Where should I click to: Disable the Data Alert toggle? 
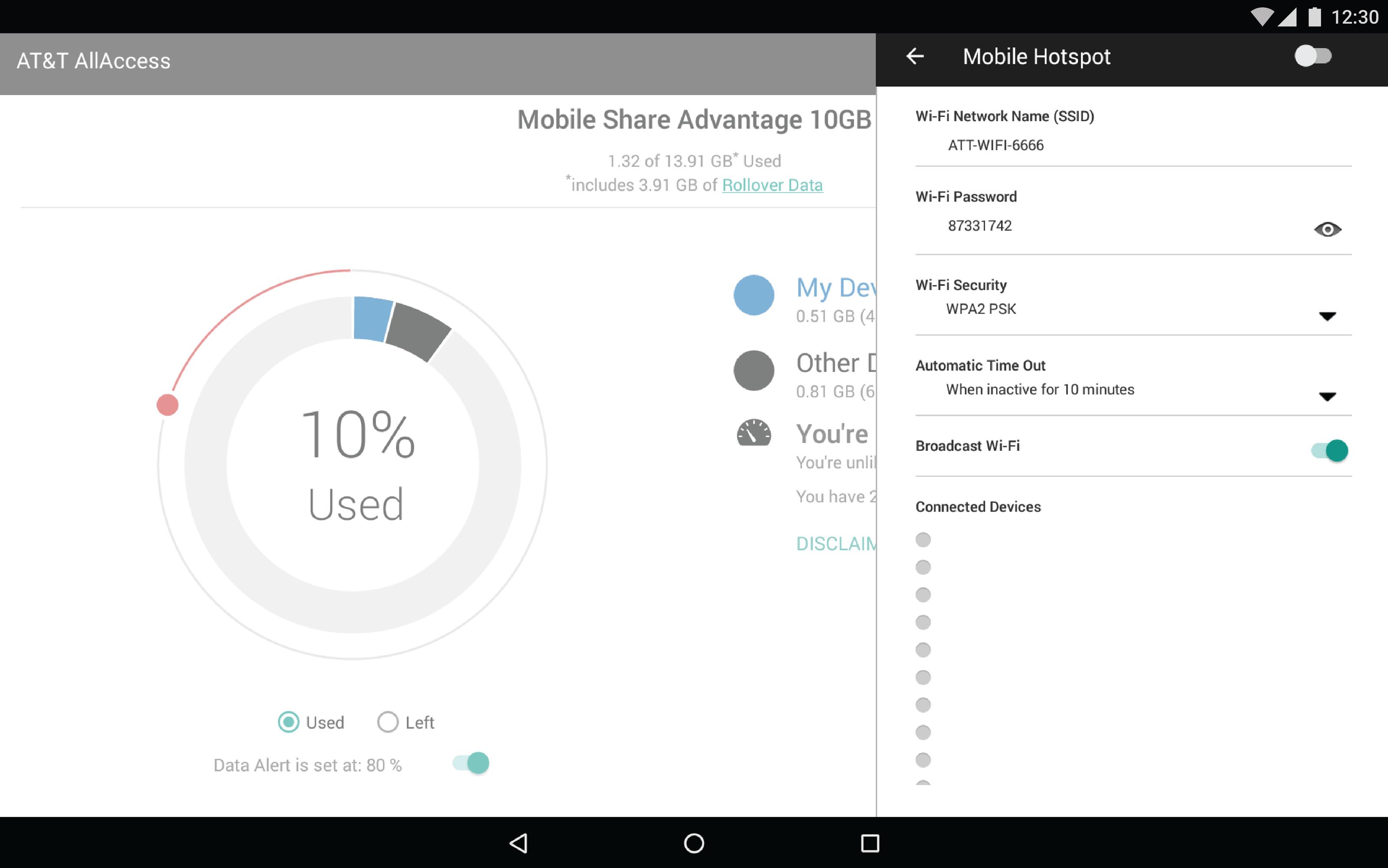coord(471,764)
